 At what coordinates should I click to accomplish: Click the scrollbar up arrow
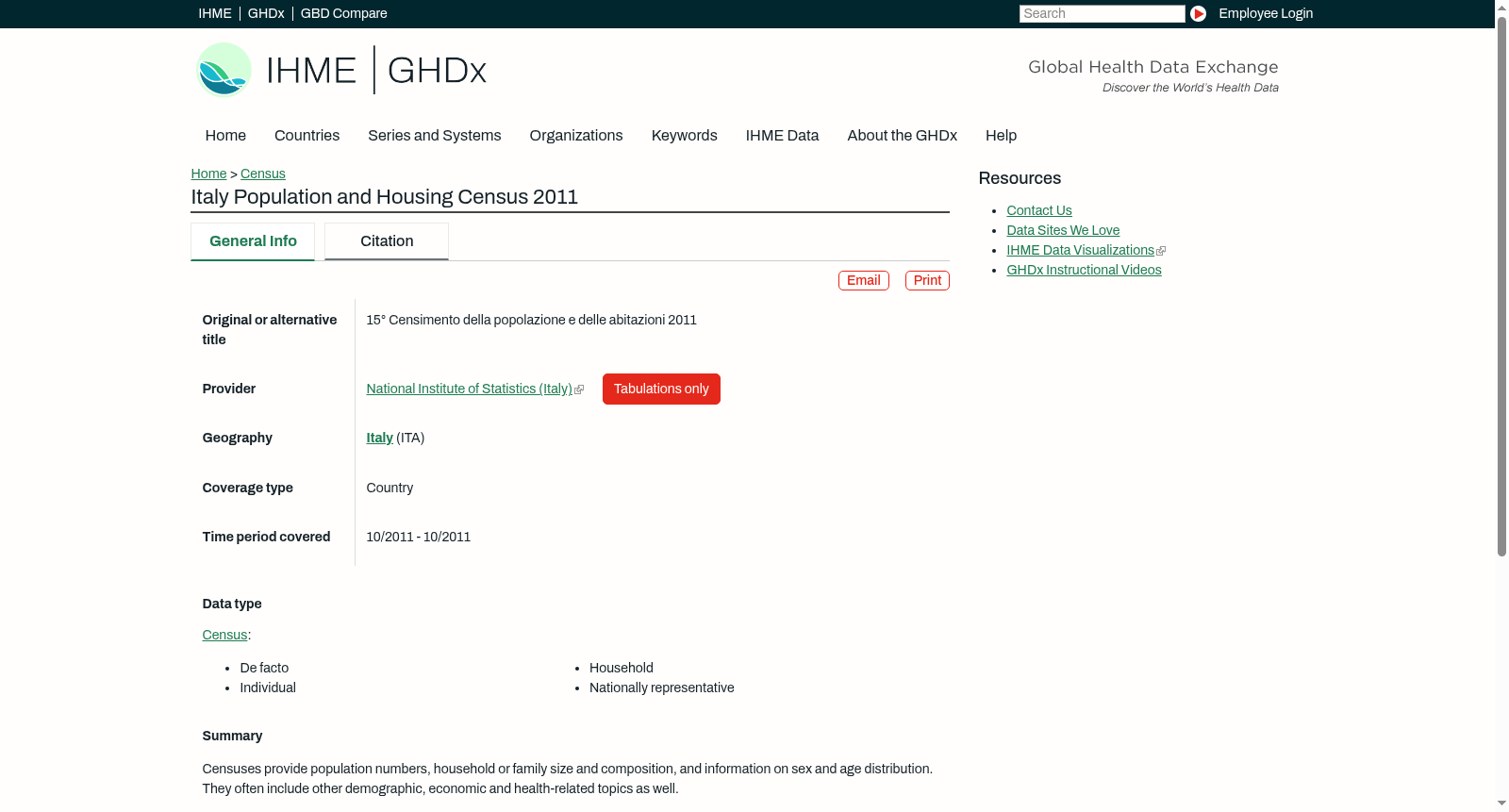(x=1501, y=7)
